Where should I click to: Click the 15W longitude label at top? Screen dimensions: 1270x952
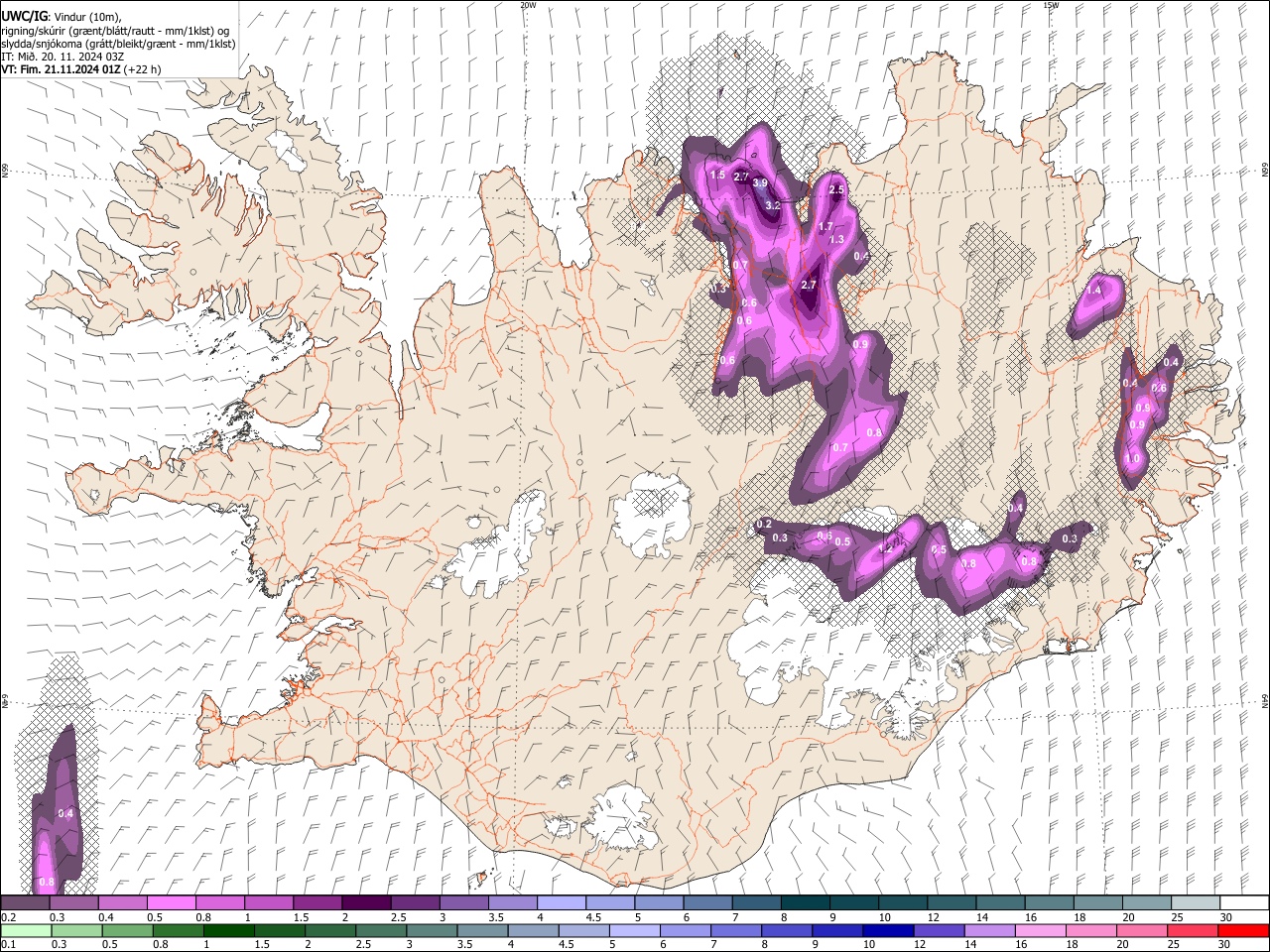pos(1051,5)
